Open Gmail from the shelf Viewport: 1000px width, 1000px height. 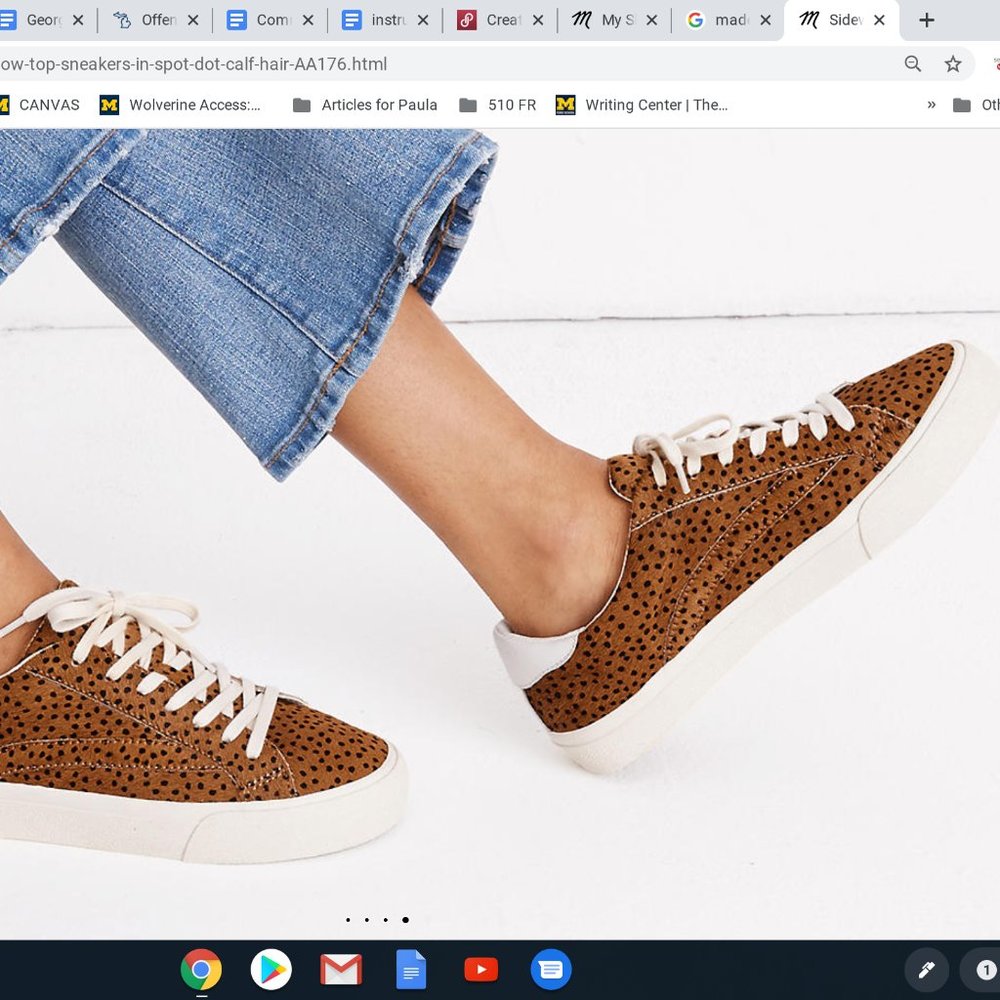(341, 969)
